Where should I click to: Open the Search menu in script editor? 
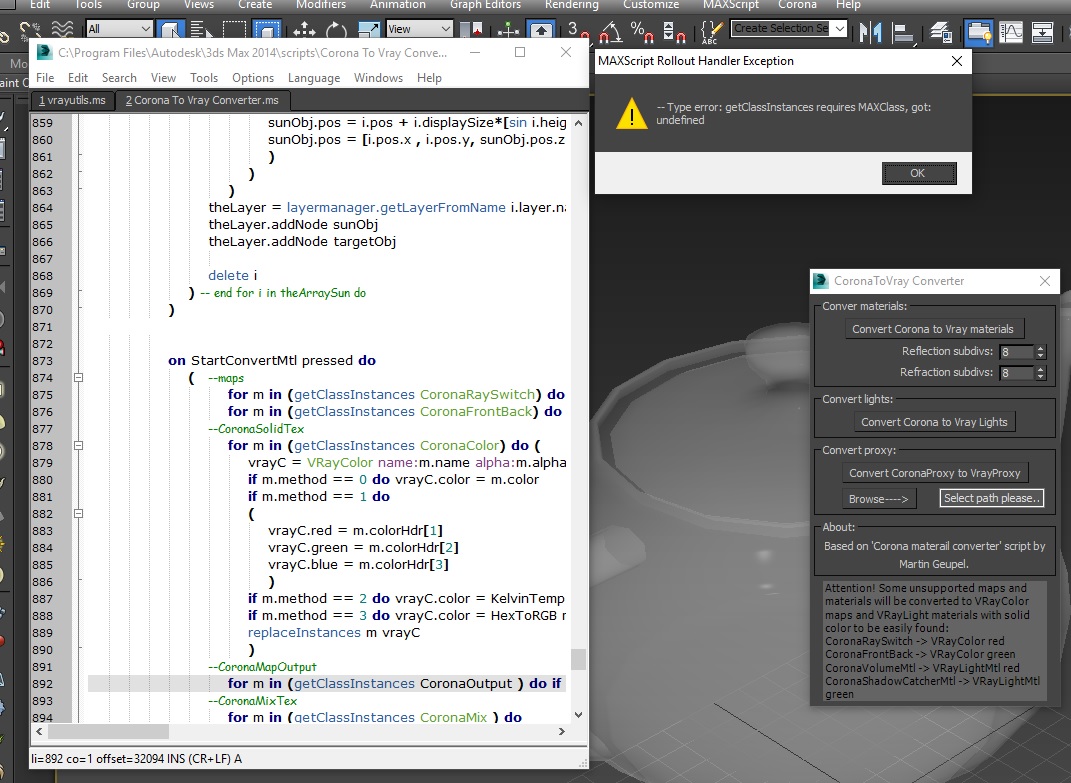tap(119, 78)
